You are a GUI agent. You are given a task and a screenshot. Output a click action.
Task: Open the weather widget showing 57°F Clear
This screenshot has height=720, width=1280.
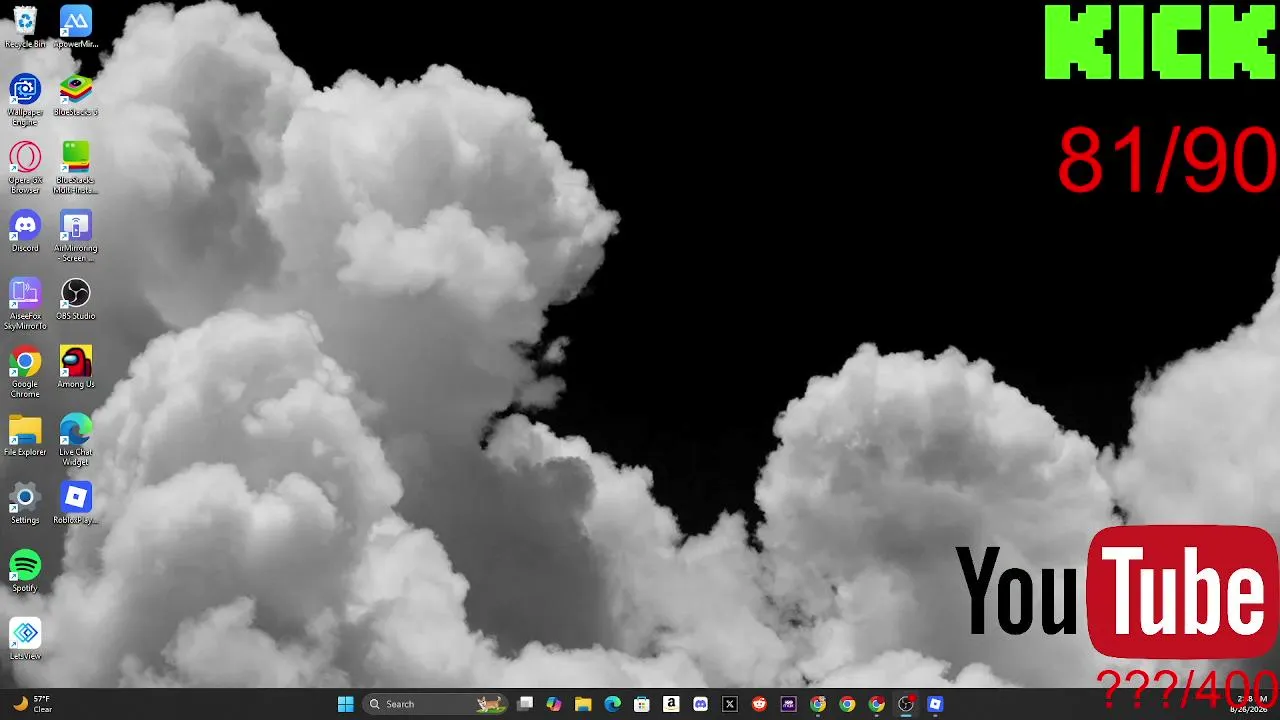pyautogui.click(x=31, y=704)
